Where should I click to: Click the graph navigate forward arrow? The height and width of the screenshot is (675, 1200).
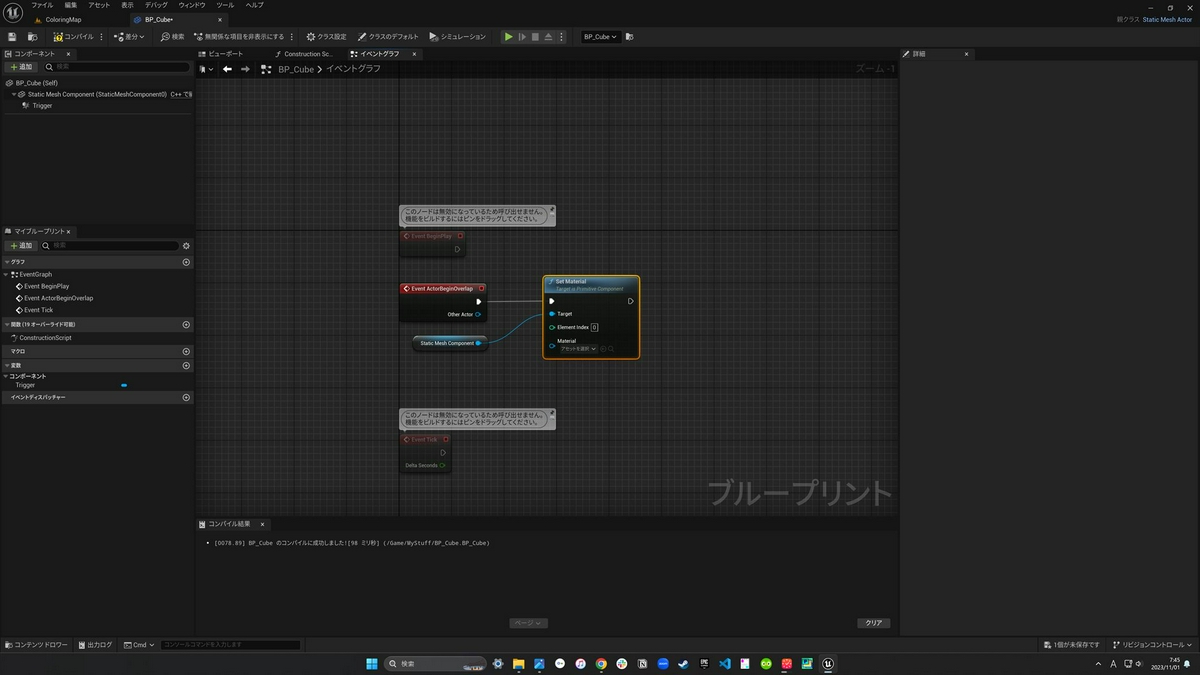(x=245, y=69)
